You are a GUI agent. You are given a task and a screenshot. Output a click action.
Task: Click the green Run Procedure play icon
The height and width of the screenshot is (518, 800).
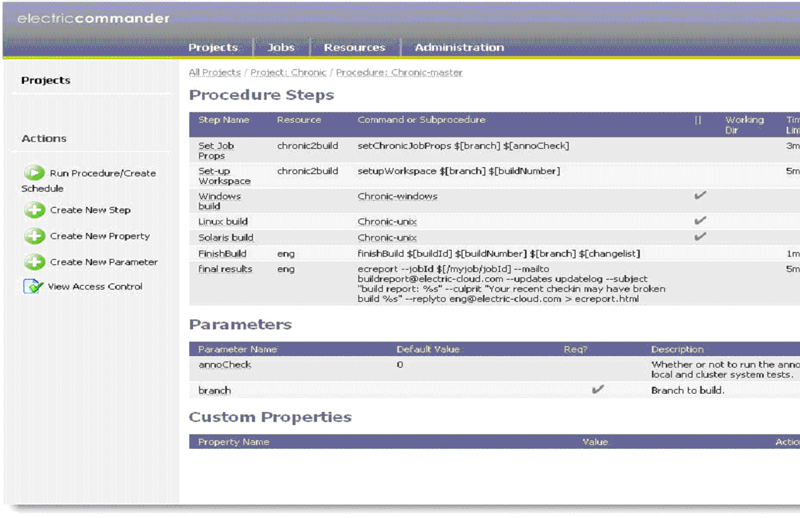(x=34, y=172)
